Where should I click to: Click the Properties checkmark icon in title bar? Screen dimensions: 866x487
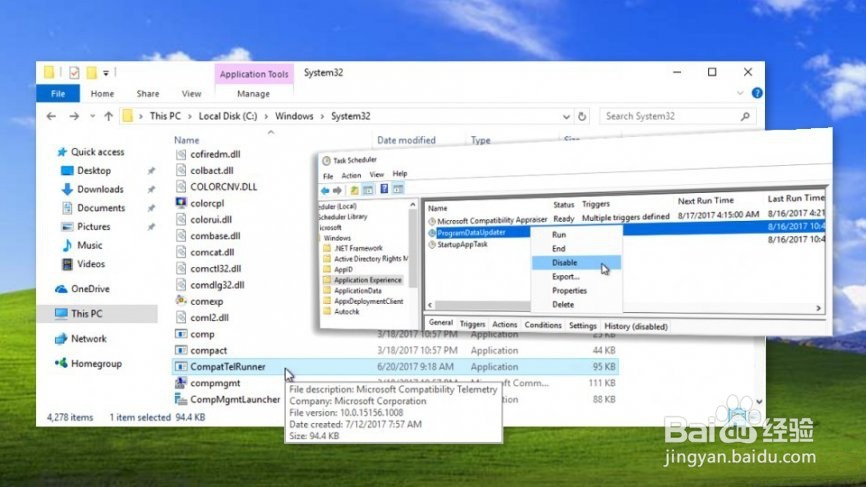pyautogui.click(x=75, y=72)
